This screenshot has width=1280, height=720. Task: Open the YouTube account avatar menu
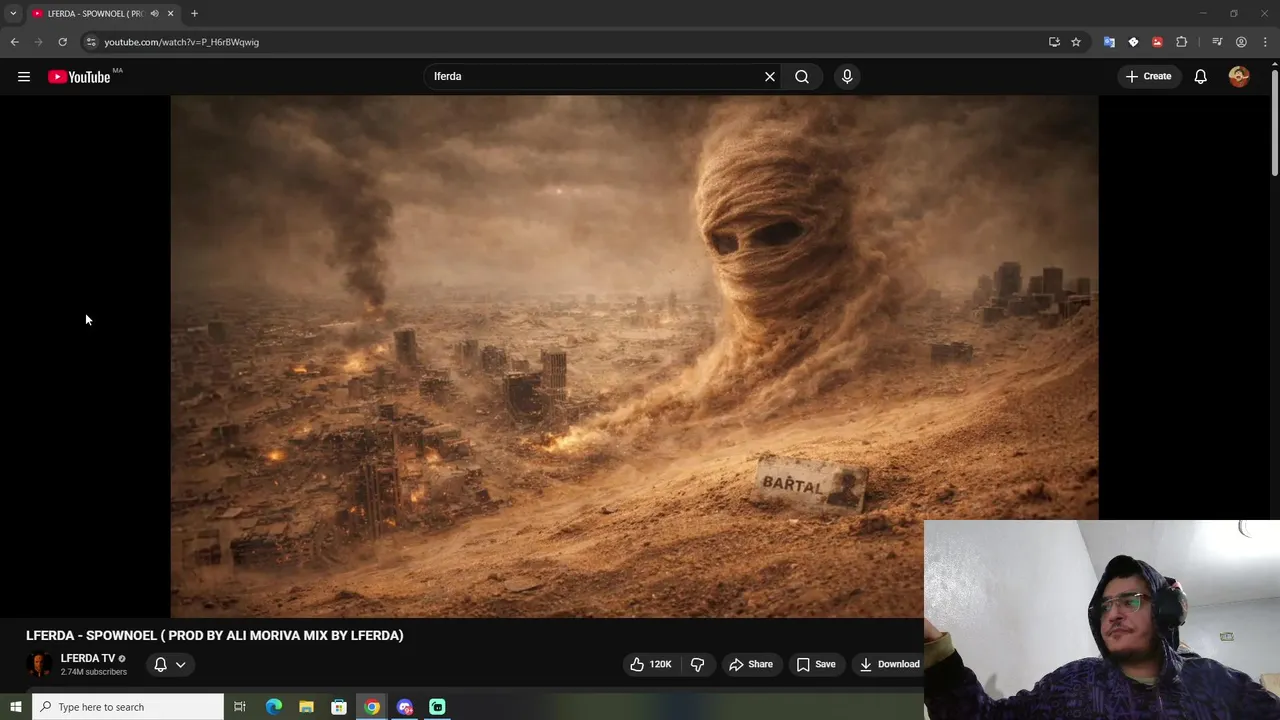coord(1239,76)
